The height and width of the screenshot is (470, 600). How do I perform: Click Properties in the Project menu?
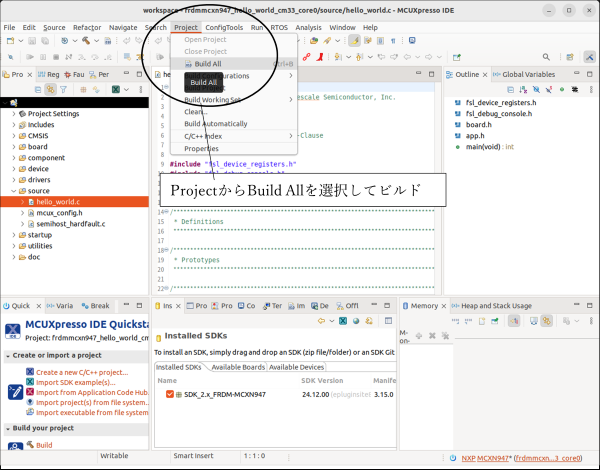[x=201, y=148]
